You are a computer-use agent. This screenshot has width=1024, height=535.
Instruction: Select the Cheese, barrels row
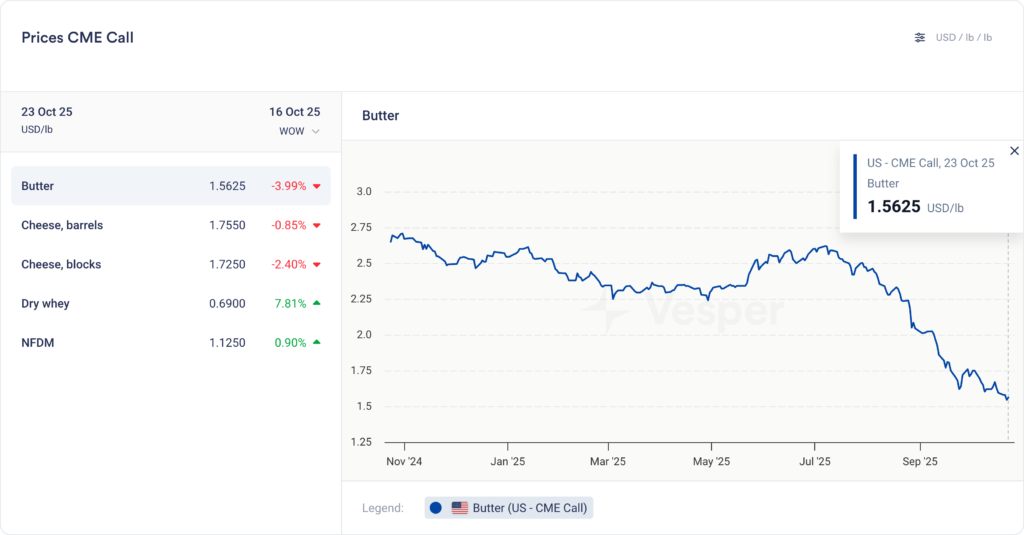click(170, 225)
